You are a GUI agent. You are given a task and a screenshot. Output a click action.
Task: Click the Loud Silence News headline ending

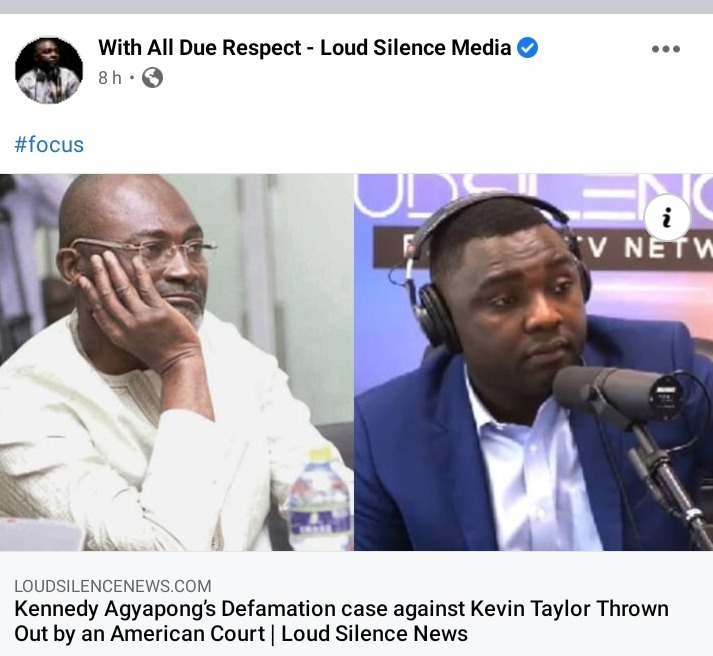pos(374,633)
